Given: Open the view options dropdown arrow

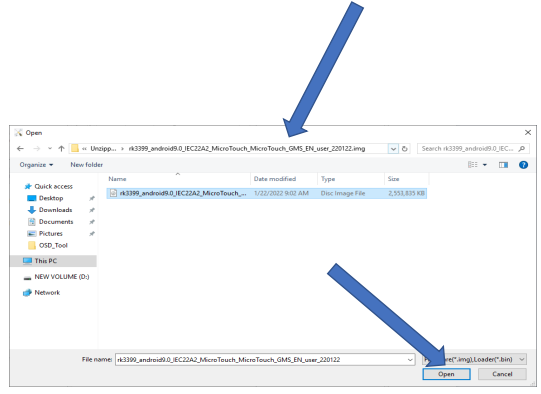Looking at the screenshot, I should point(485,165).
